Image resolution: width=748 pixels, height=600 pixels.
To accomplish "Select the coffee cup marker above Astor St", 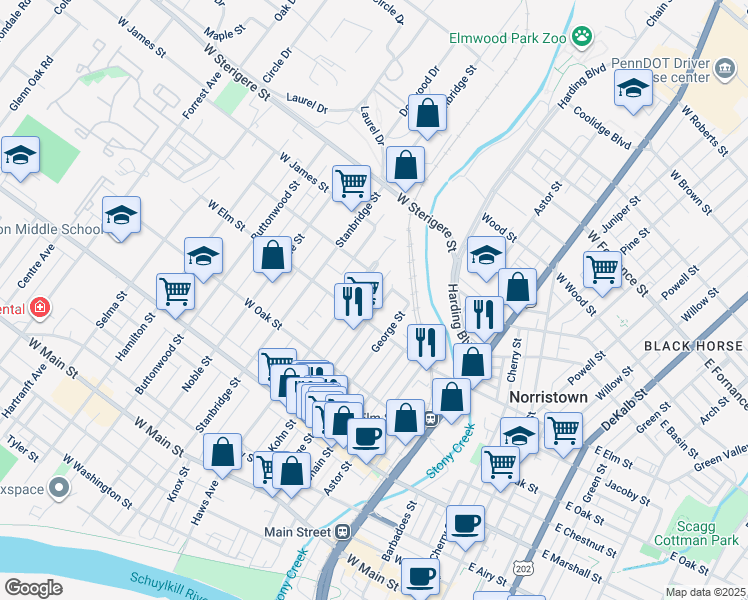I will (366, 437).
